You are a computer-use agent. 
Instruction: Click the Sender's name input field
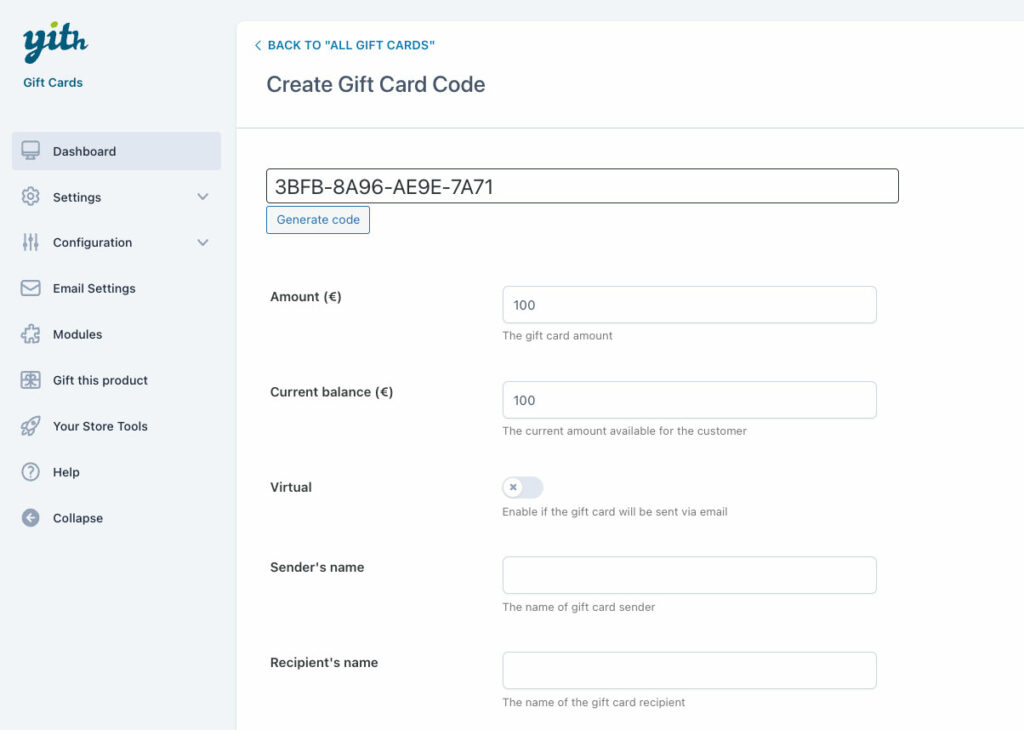tap(690, 575)
